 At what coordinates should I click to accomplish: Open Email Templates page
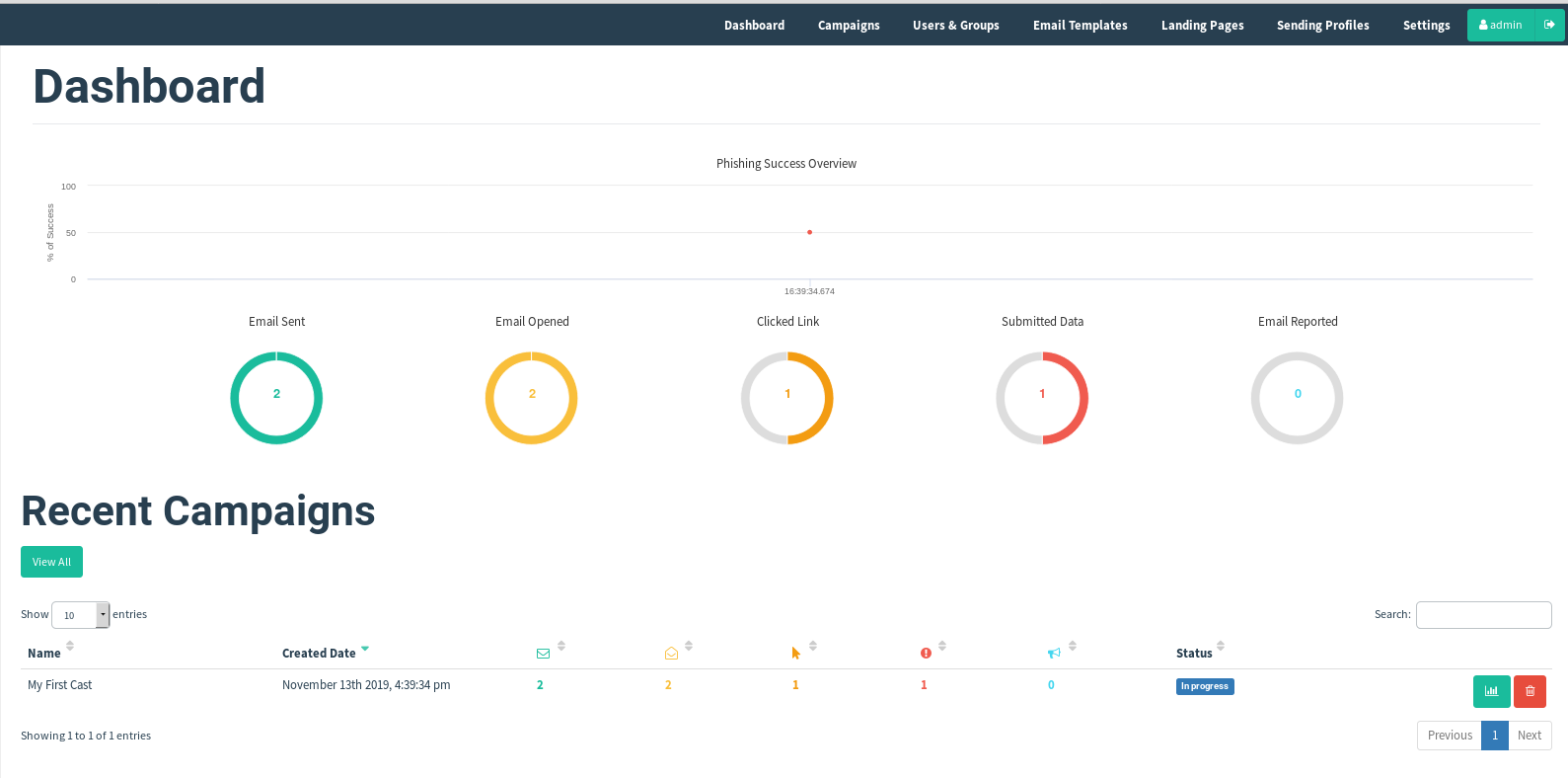coord(1081,26)
